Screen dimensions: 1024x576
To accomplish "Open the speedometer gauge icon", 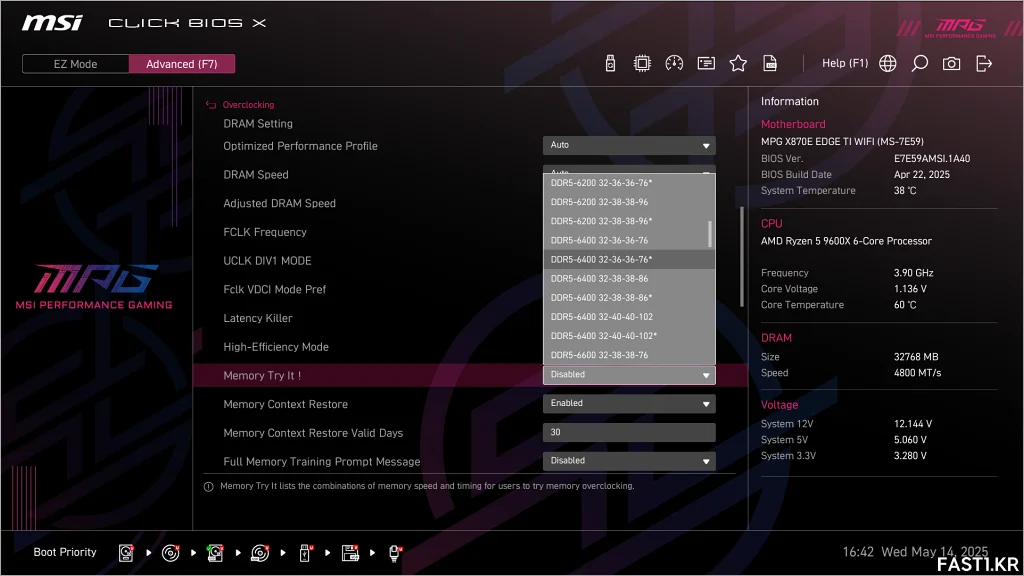I will coord(674,63).
